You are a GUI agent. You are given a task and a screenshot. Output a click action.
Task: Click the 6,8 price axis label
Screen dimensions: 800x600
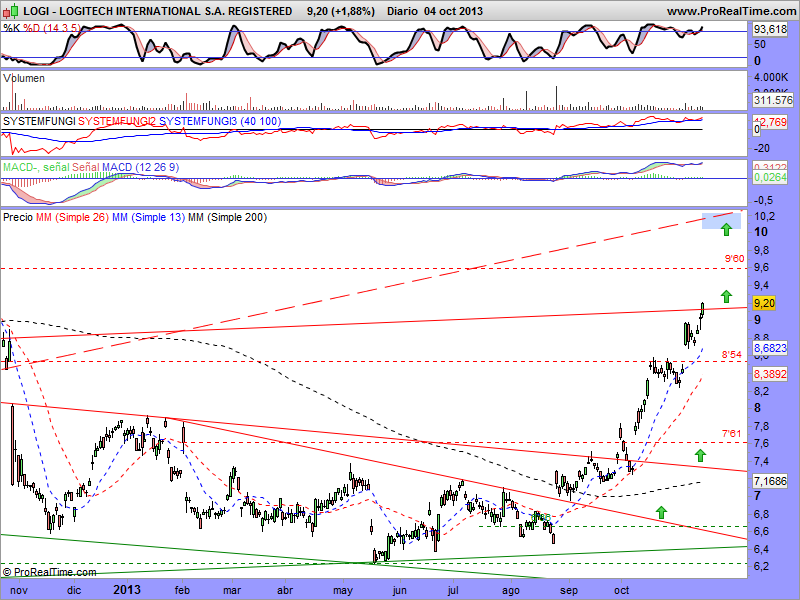click(762, 514)
